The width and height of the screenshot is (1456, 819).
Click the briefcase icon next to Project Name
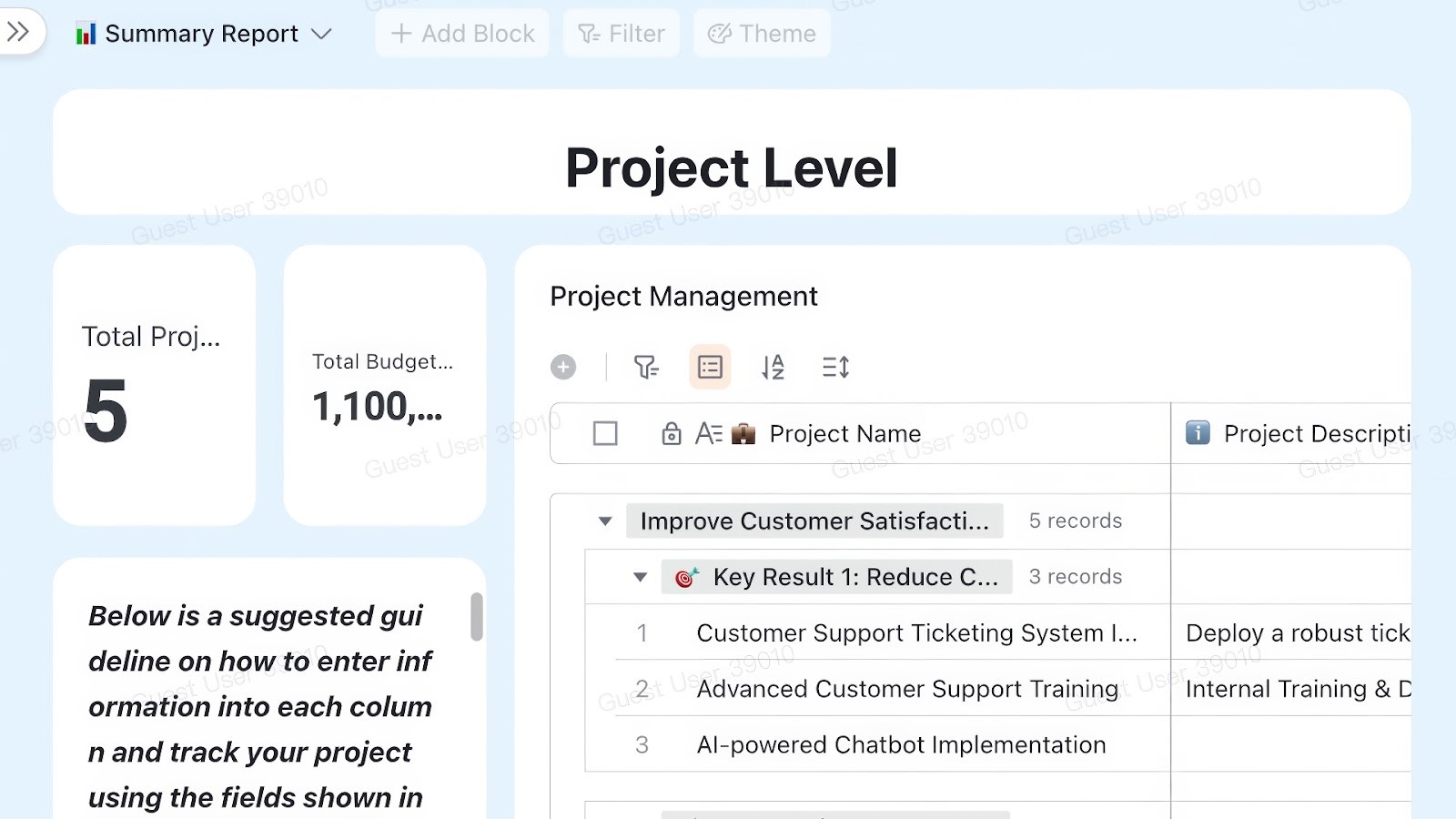tap(743, 434)
